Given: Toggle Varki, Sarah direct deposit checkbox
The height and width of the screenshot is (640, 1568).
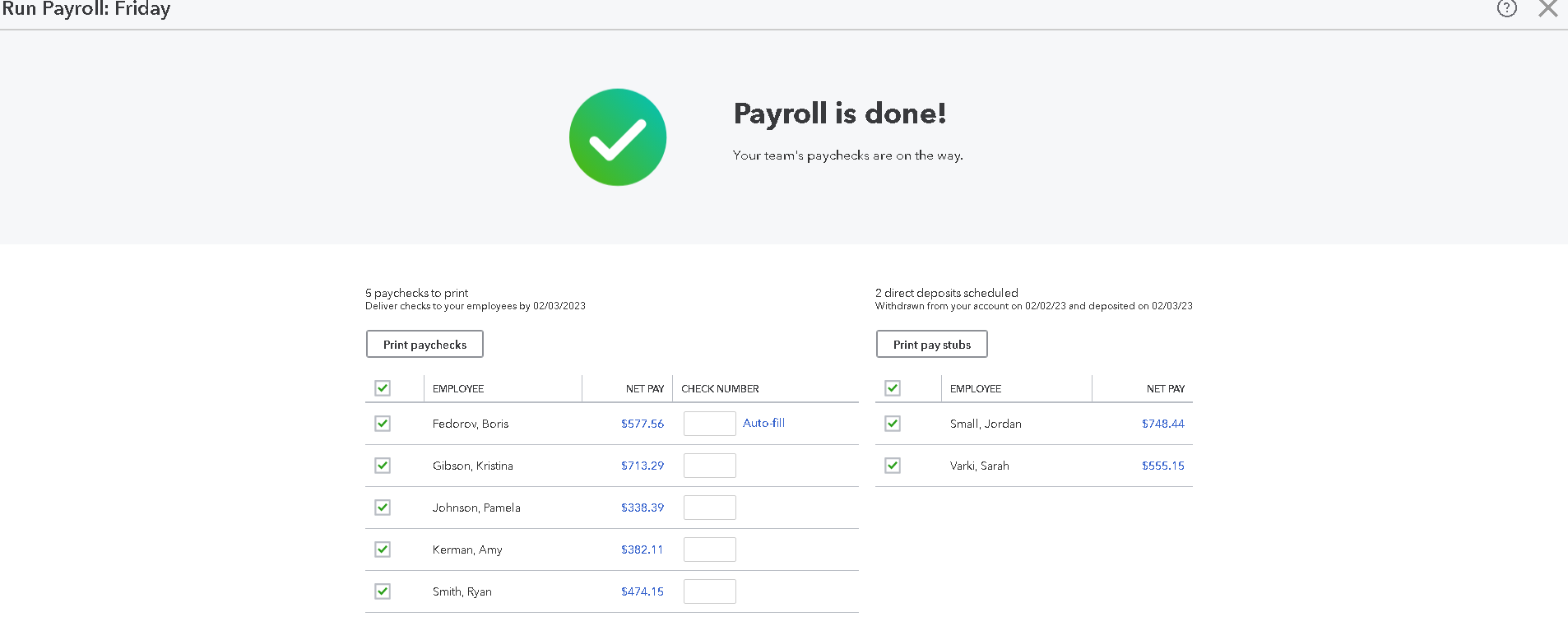Looking at the screenshot, I should tap(893, 466).
